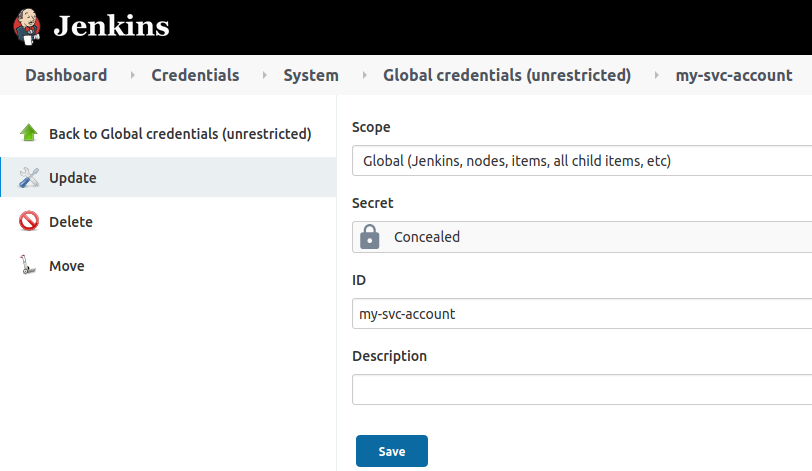Expand the arrow right after Credentials breadcrumb

[x=263, y=75]
